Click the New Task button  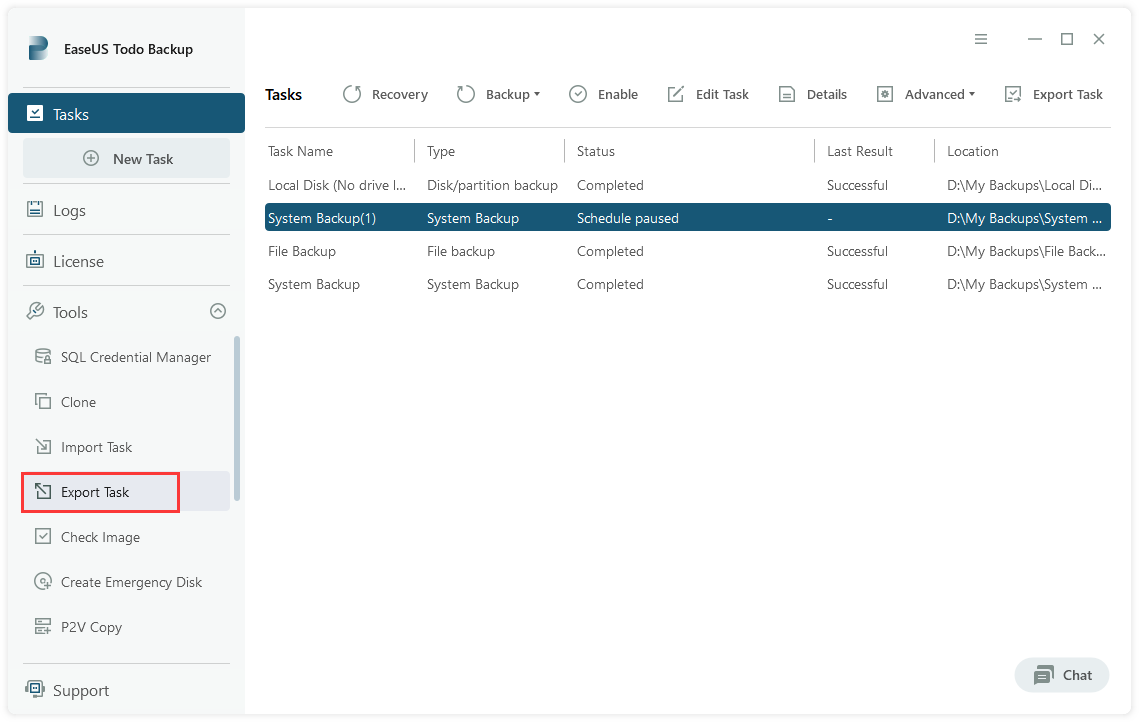(x=127, y=158)
